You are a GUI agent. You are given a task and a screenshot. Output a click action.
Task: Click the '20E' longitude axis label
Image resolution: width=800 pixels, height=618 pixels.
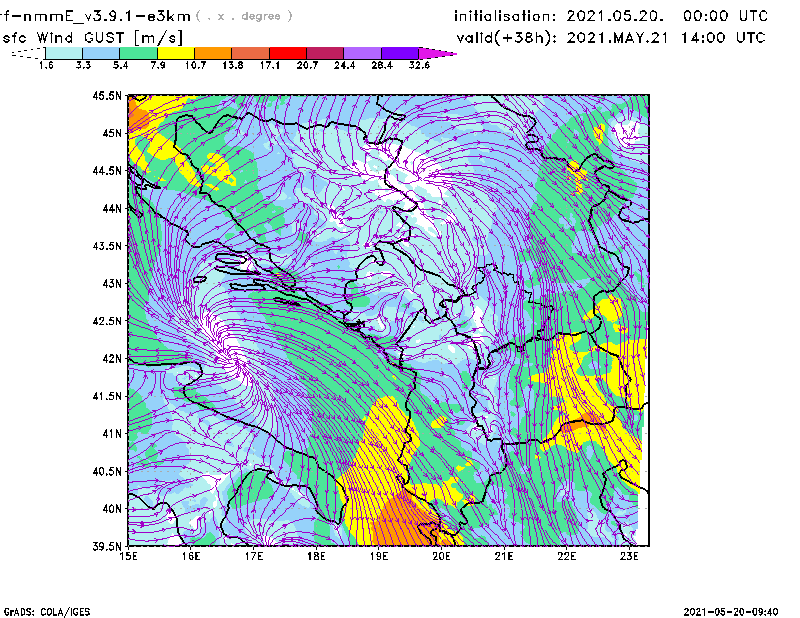pos(441,556)
